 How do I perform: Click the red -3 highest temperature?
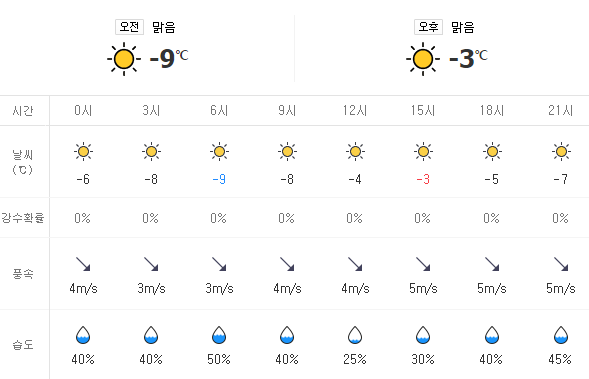423,179
